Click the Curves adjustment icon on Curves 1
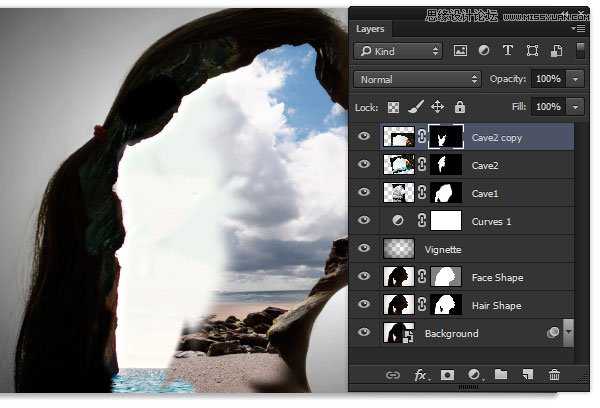The image size is (600, 408). 398,220
